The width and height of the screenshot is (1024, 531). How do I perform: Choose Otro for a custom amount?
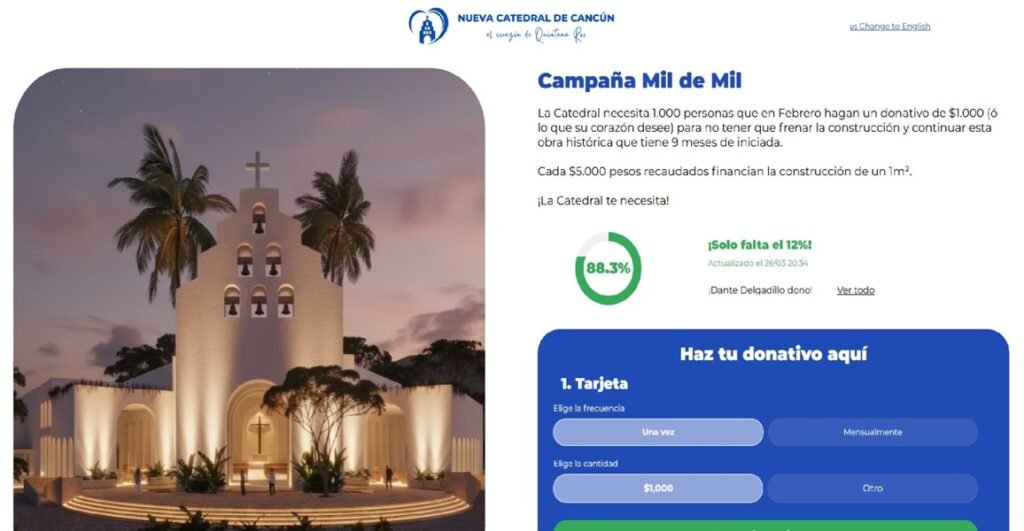872,488
